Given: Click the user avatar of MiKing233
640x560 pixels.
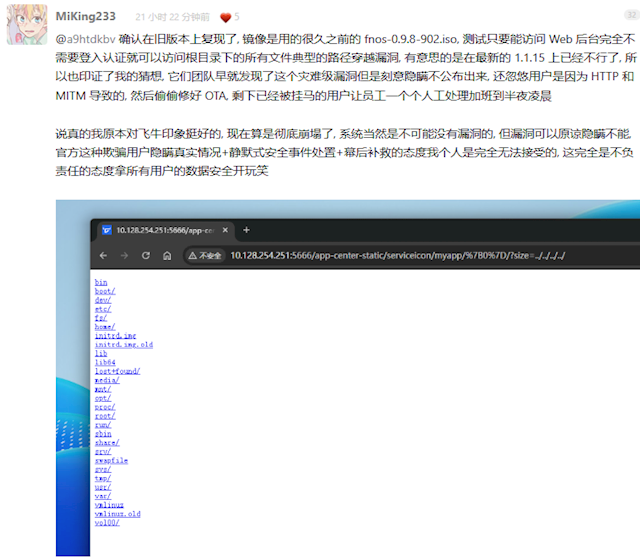Looking at the screenshot, I should [24, 24].
